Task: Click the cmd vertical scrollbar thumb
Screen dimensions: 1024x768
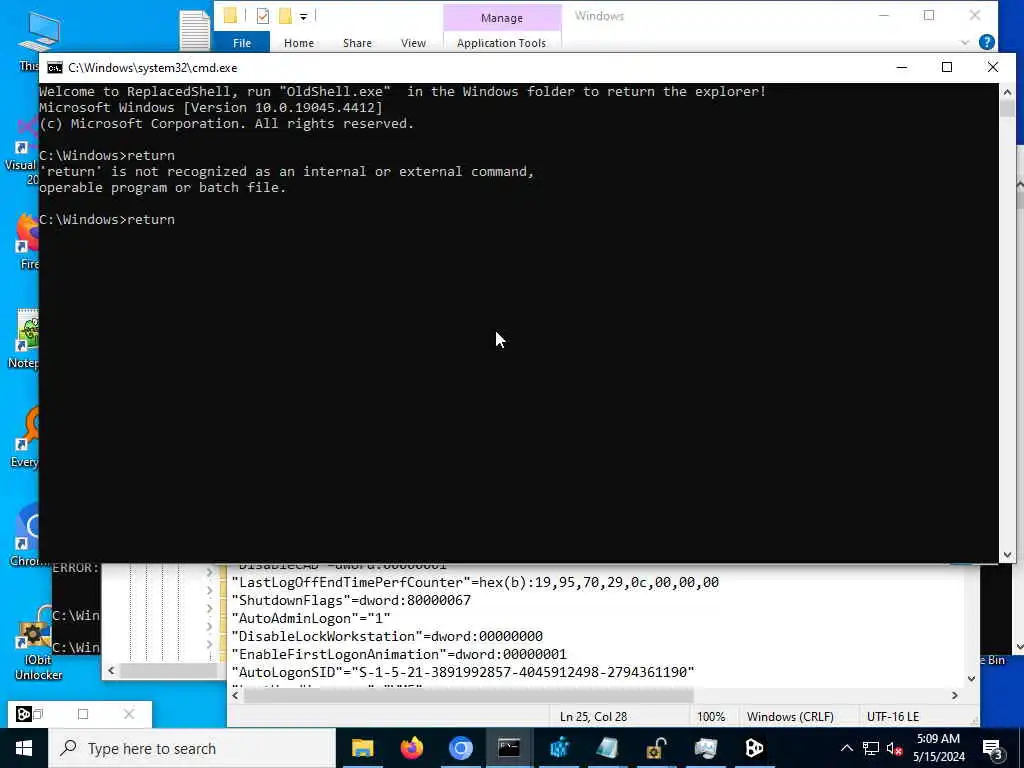Action: pos(1006,108)
